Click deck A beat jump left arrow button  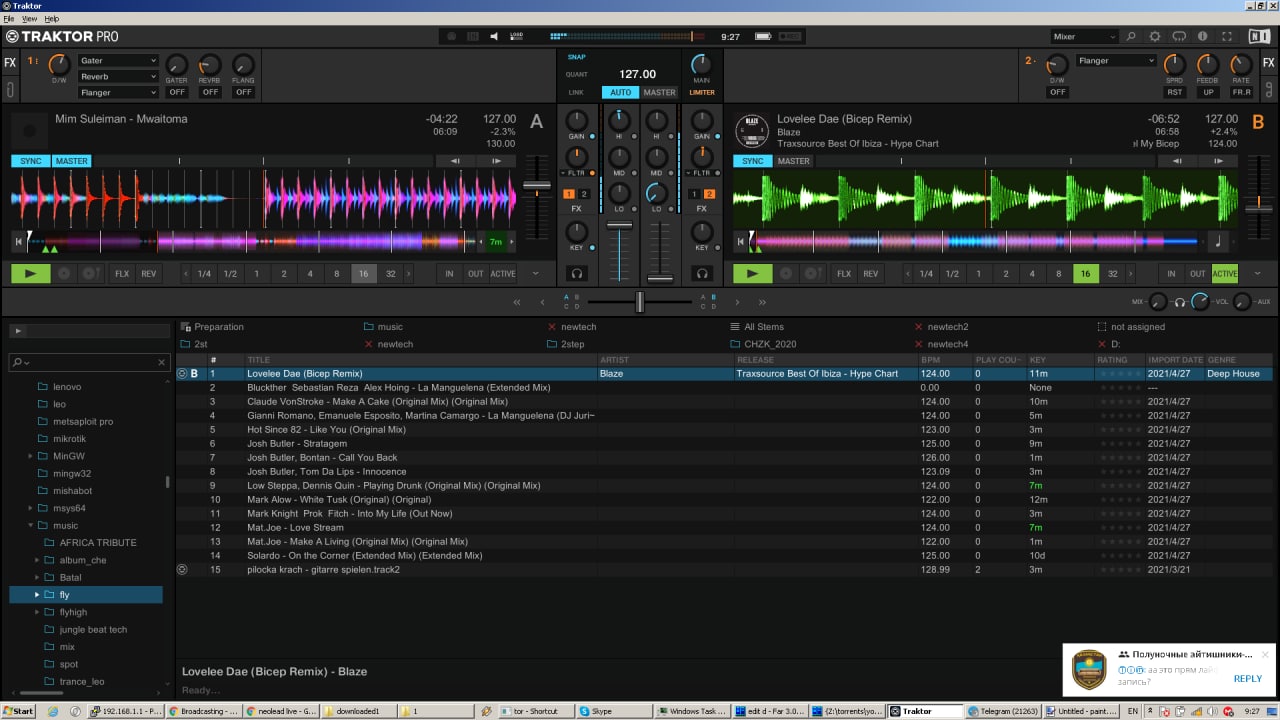[x=455, y=160]
